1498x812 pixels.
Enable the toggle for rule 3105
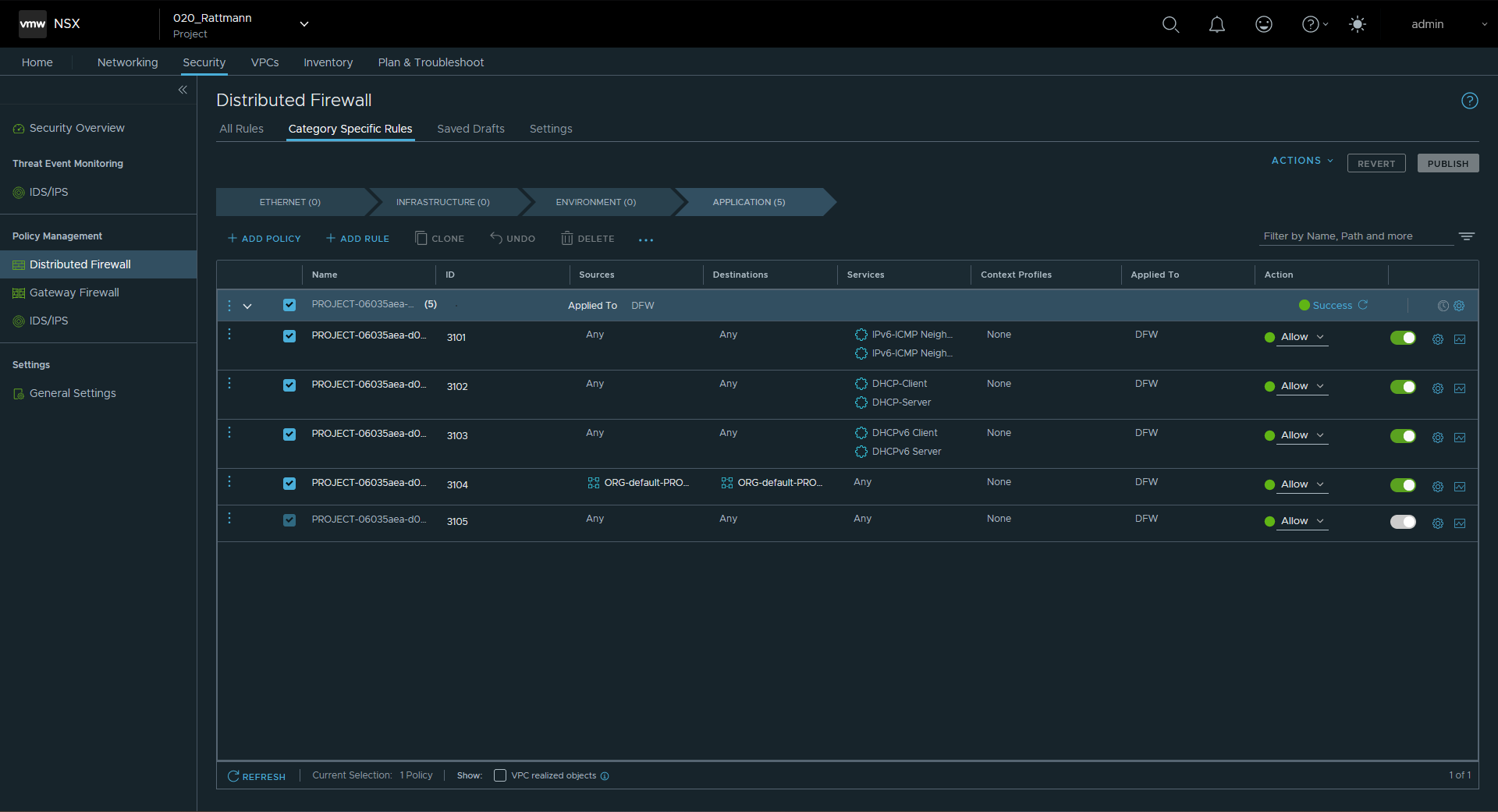click(1402, 522)
